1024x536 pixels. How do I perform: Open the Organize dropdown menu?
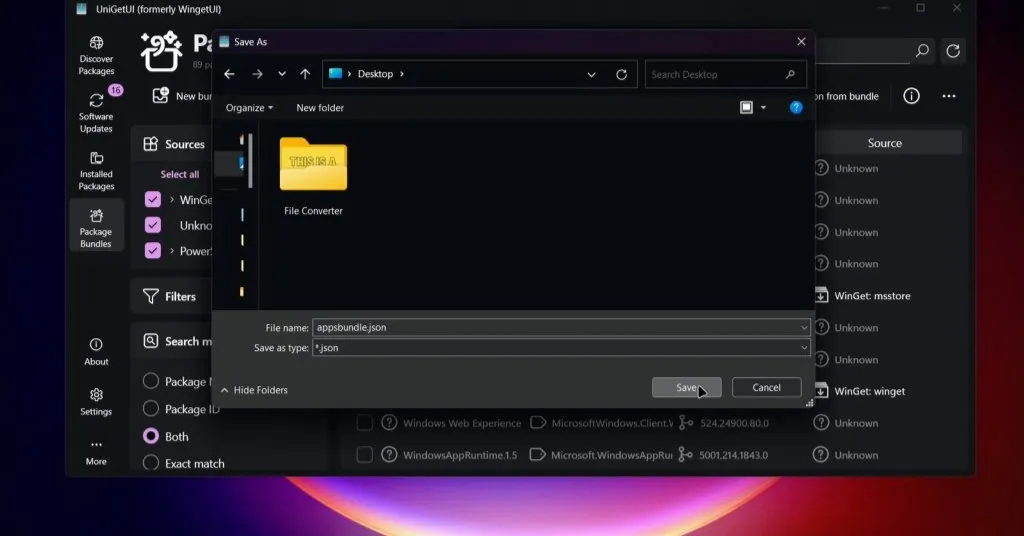249,108
